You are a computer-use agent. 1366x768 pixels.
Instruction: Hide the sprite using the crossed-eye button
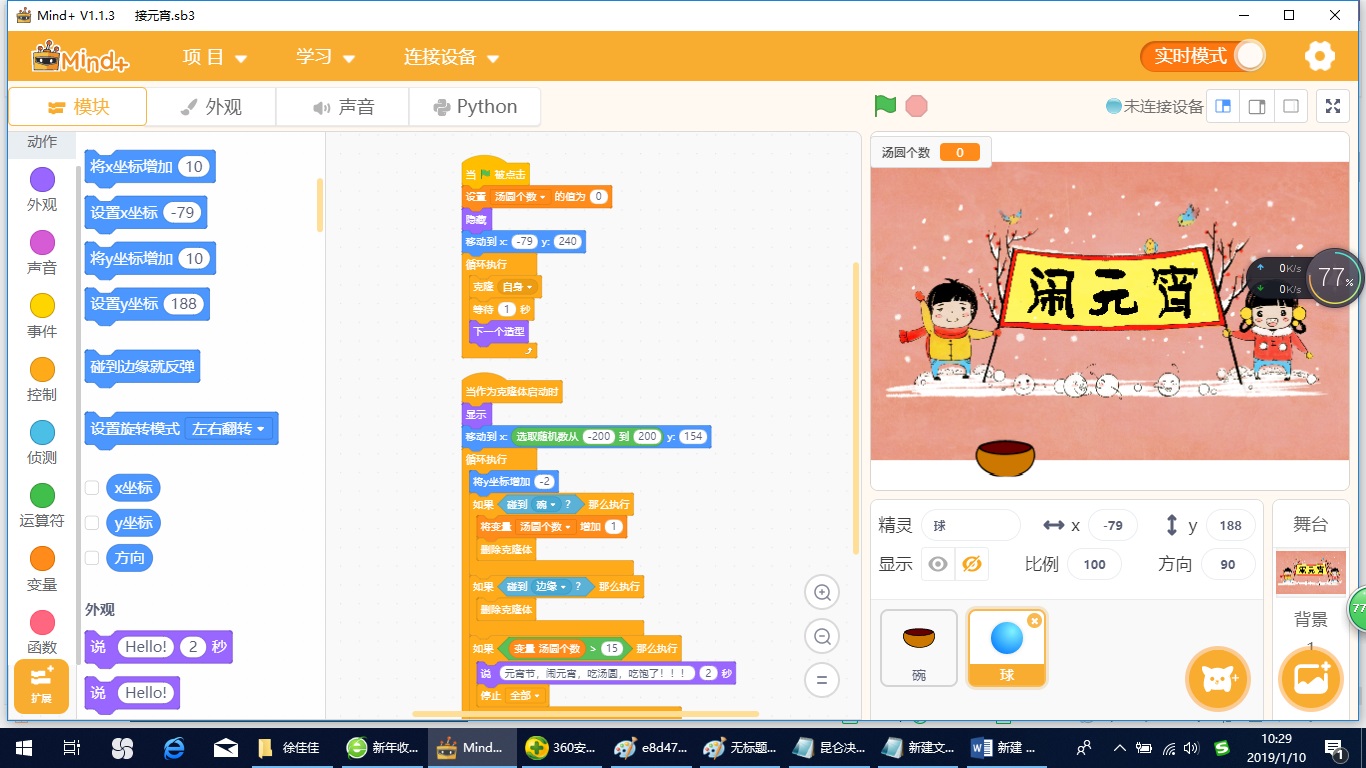971,564
